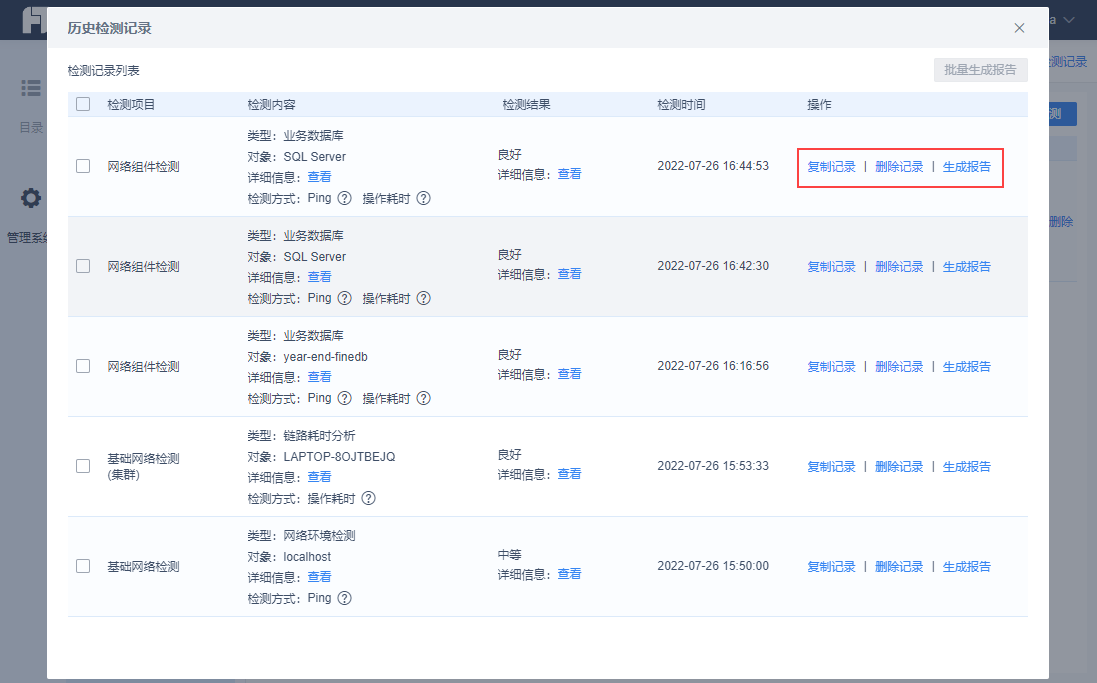Image resolution: width=1097 pixels, height=683 pixels.
Task: Select the 2022-07-26 16:16:56 timestamp cell
Action: tap(713, 366)
